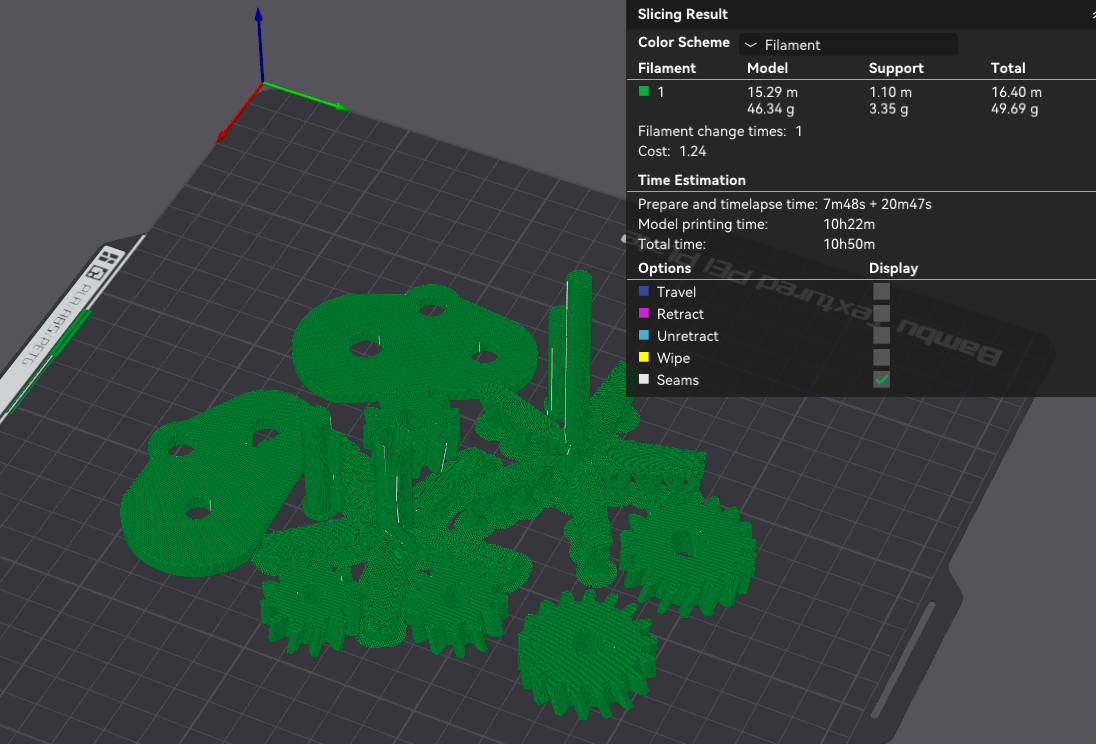Click the "Color Scheme" label
The image size is (1096, 744).
[x=684, y=43]
